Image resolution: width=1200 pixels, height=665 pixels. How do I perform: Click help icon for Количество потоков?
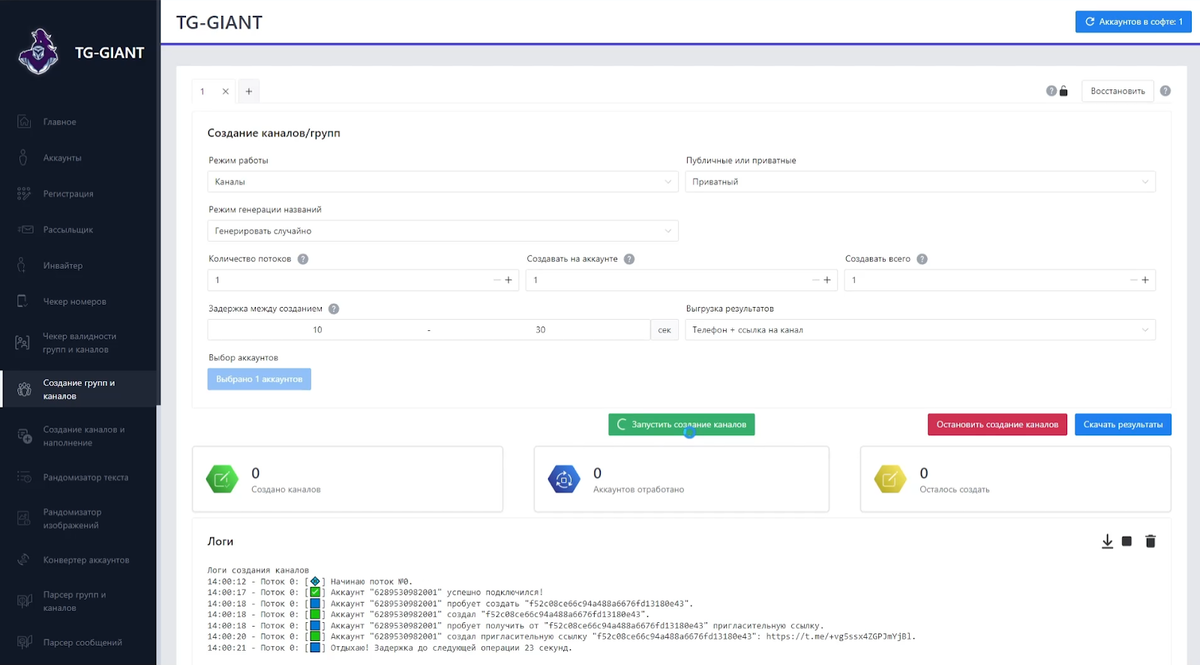tap(303, 259)
